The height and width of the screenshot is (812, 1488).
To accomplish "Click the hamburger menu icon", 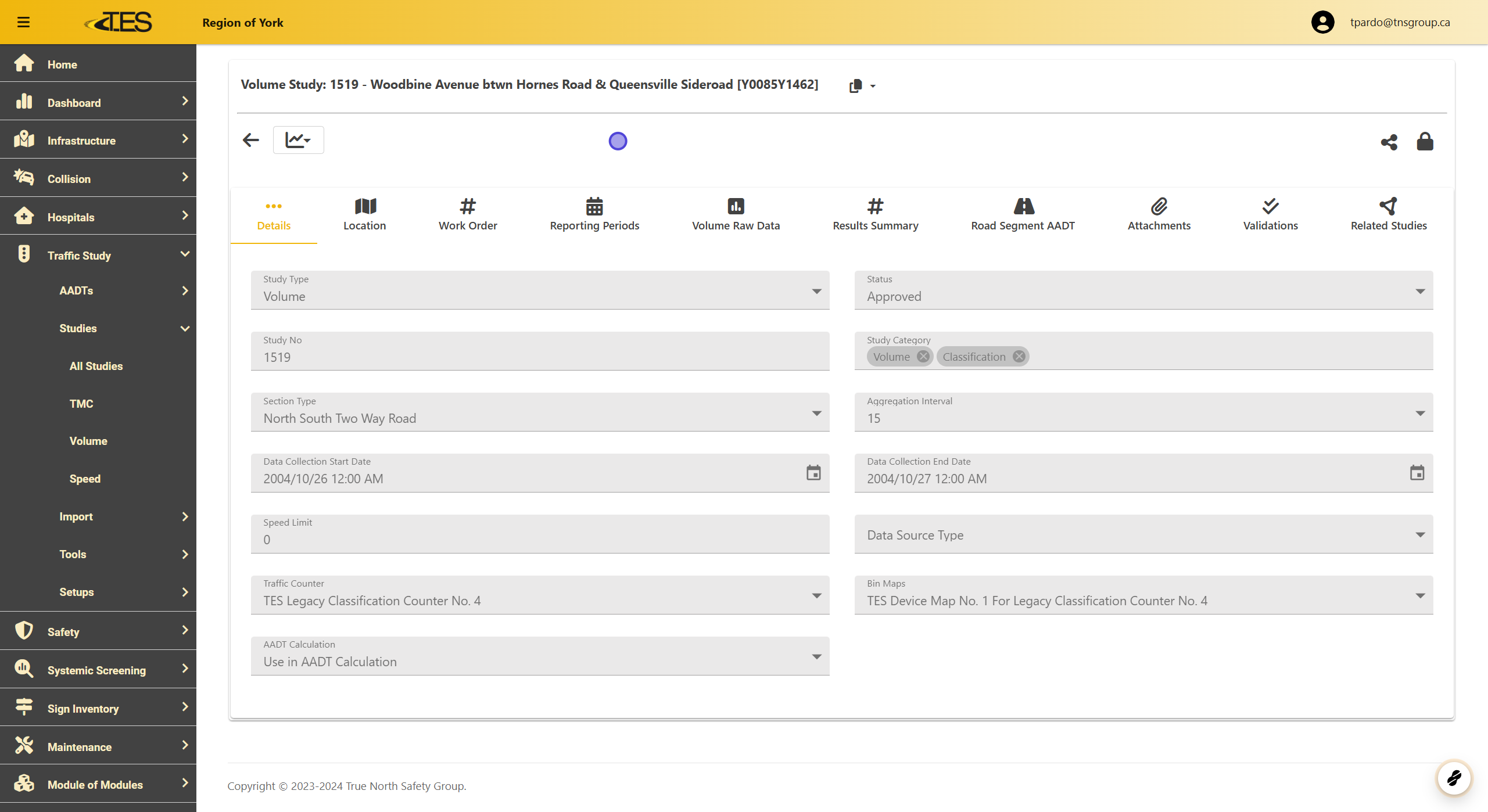I will click(x=23, y=22).
